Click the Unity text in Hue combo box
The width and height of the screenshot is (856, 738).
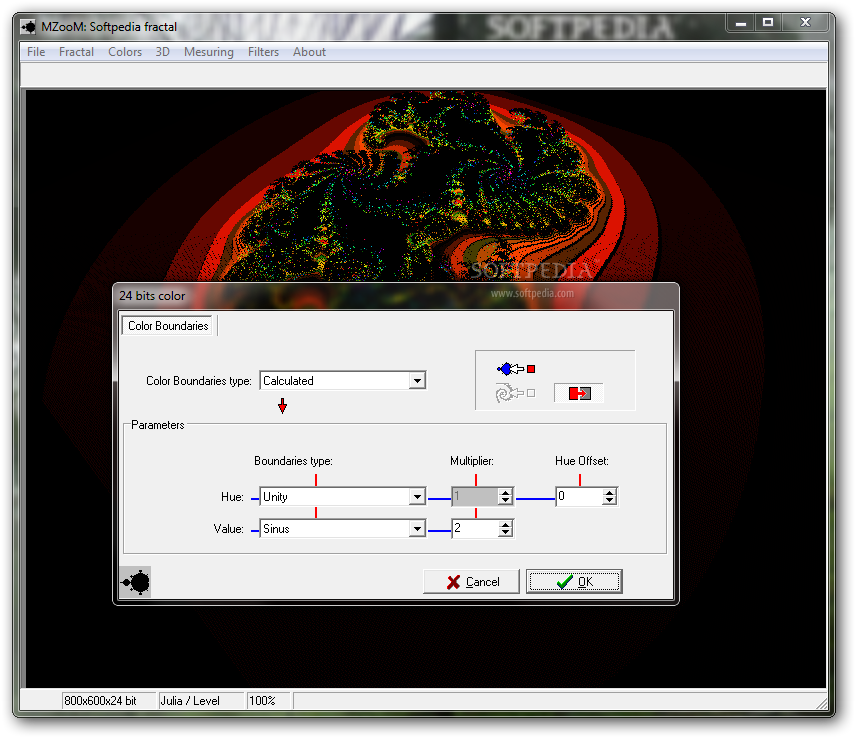click(x=275, y=497)
